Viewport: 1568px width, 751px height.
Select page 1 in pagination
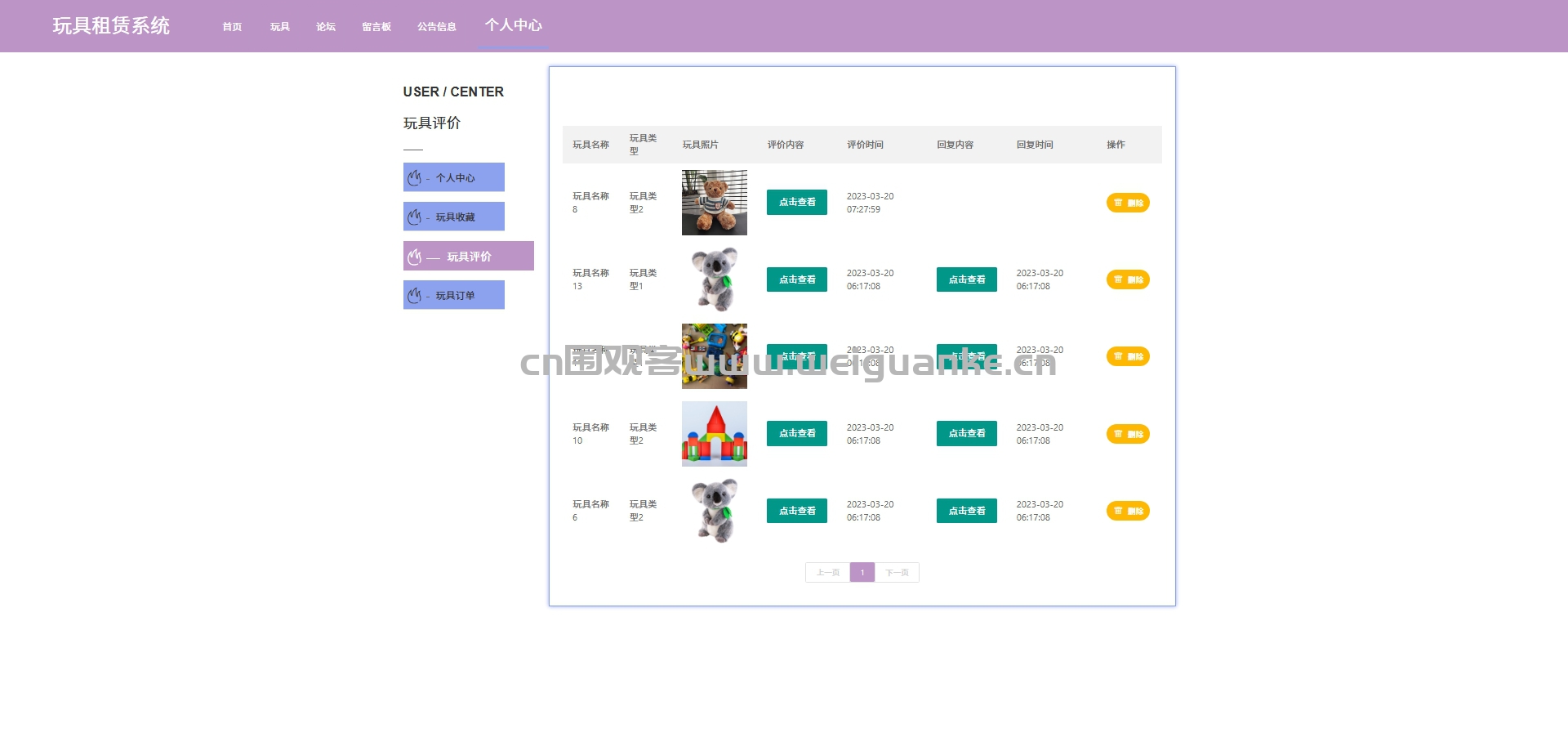click(x=862, y=572)
